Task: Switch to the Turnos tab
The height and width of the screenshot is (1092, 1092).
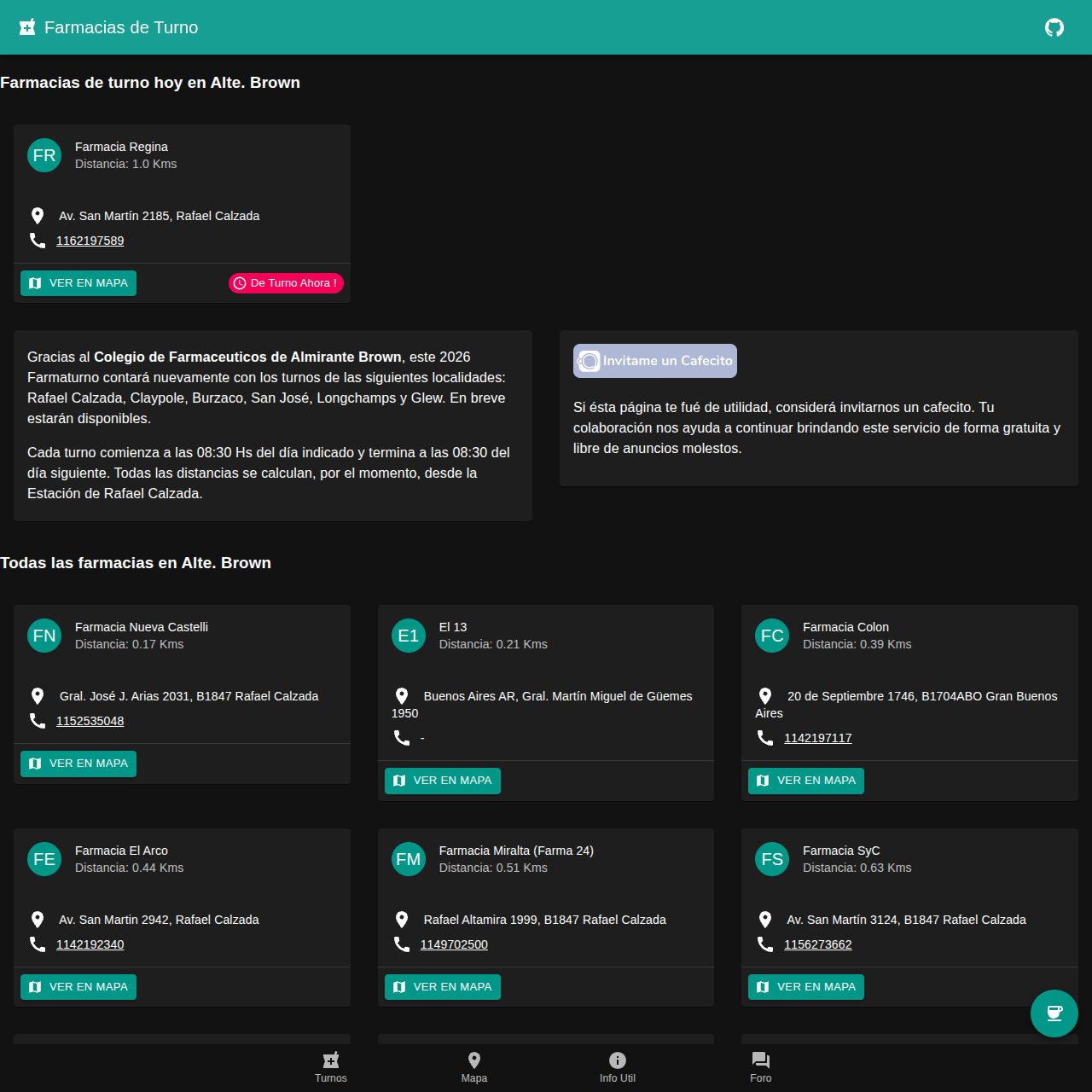Action: pyautogui.click(x=331, y=1066)
